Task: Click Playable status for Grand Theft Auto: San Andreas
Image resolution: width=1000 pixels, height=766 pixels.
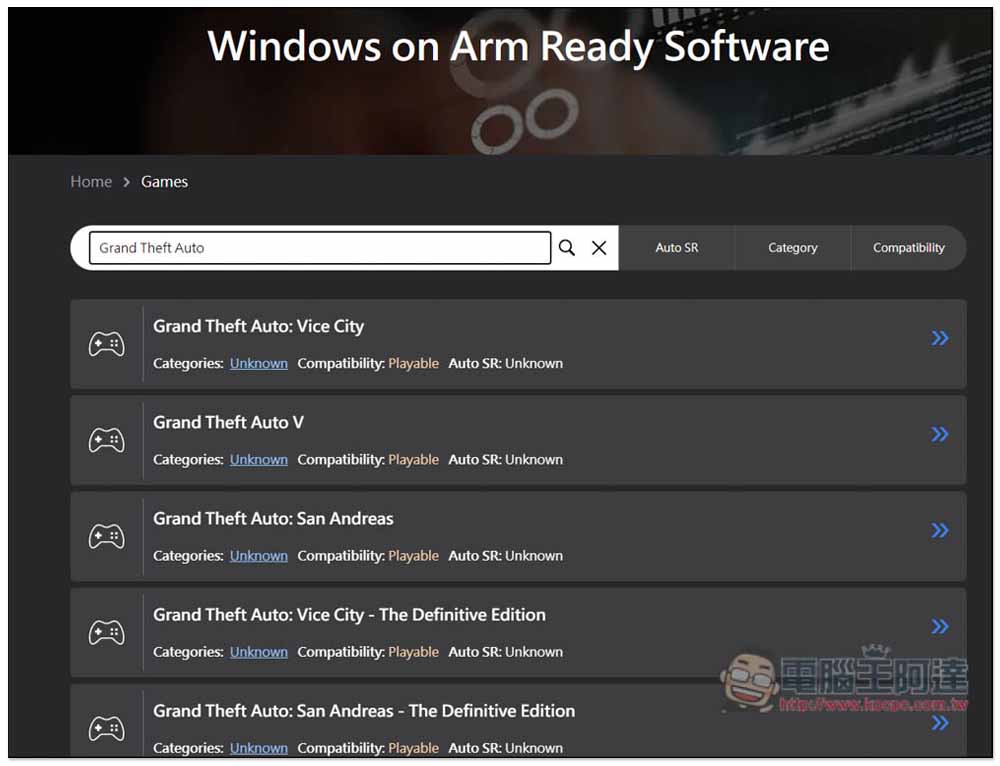Action: coord(413,556)
